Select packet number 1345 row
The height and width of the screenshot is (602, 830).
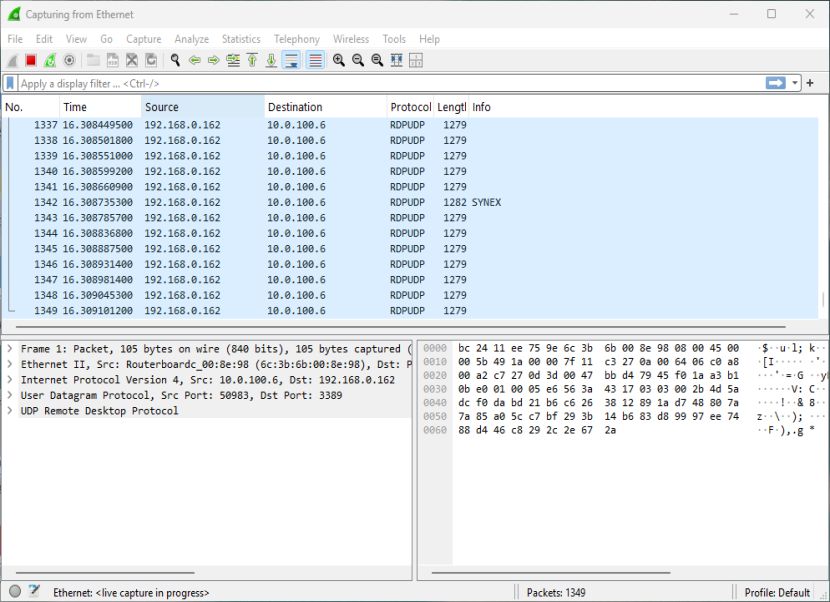(x=410, y=249)
